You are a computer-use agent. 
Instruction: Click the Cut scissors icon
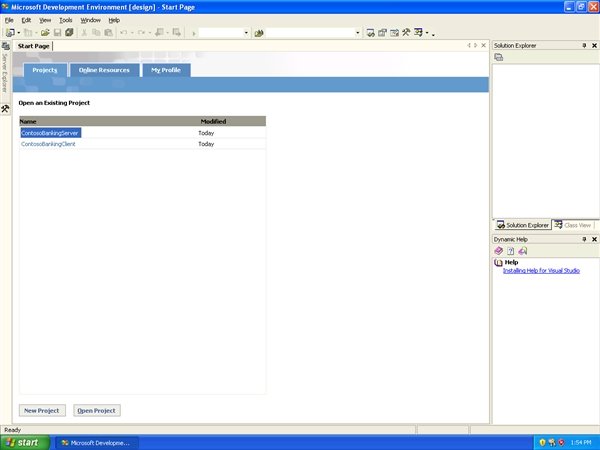(x=84, y=33)
